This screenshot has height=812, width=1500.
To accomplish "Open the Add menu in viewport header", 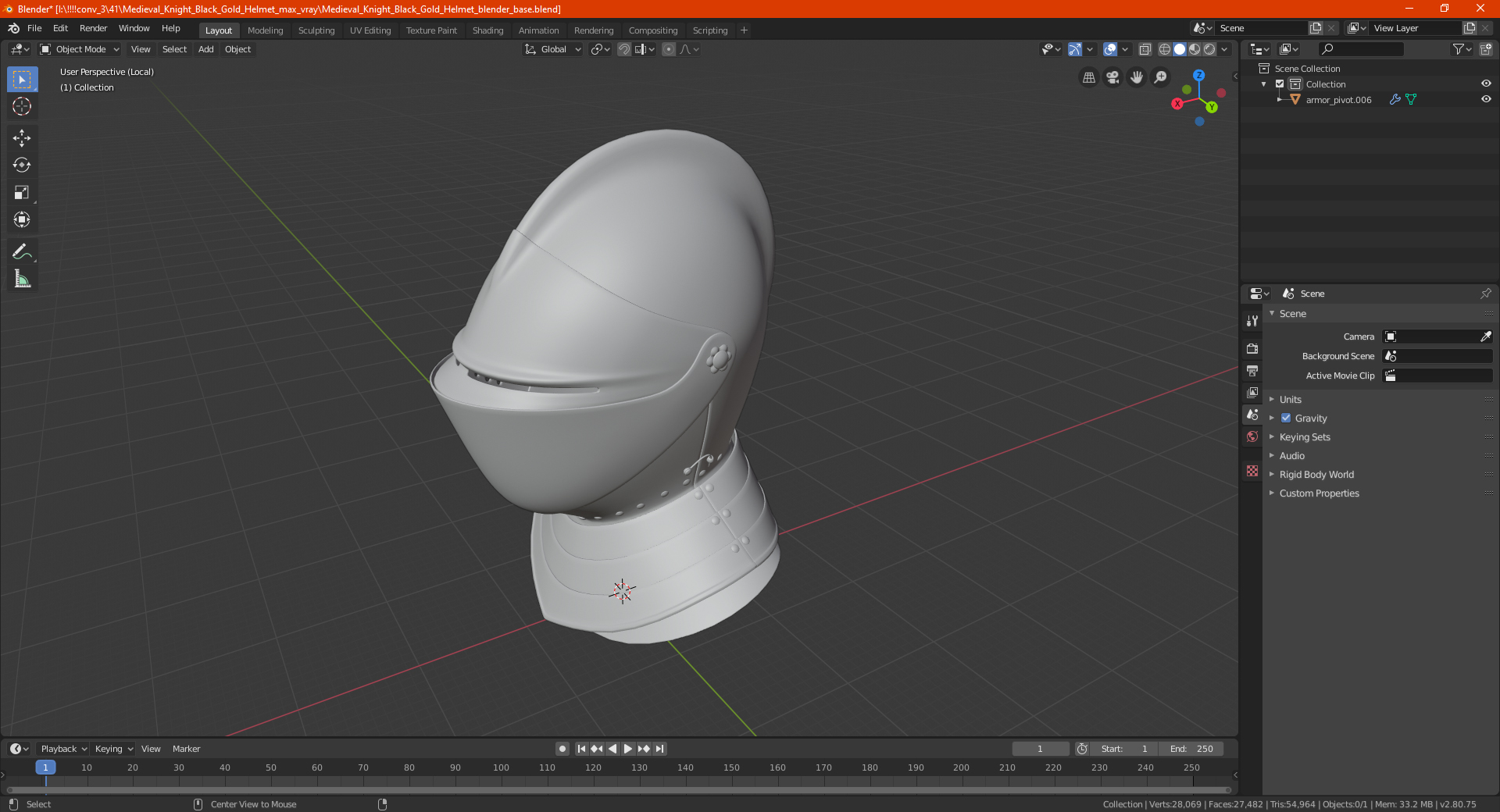I will point(206,49).
